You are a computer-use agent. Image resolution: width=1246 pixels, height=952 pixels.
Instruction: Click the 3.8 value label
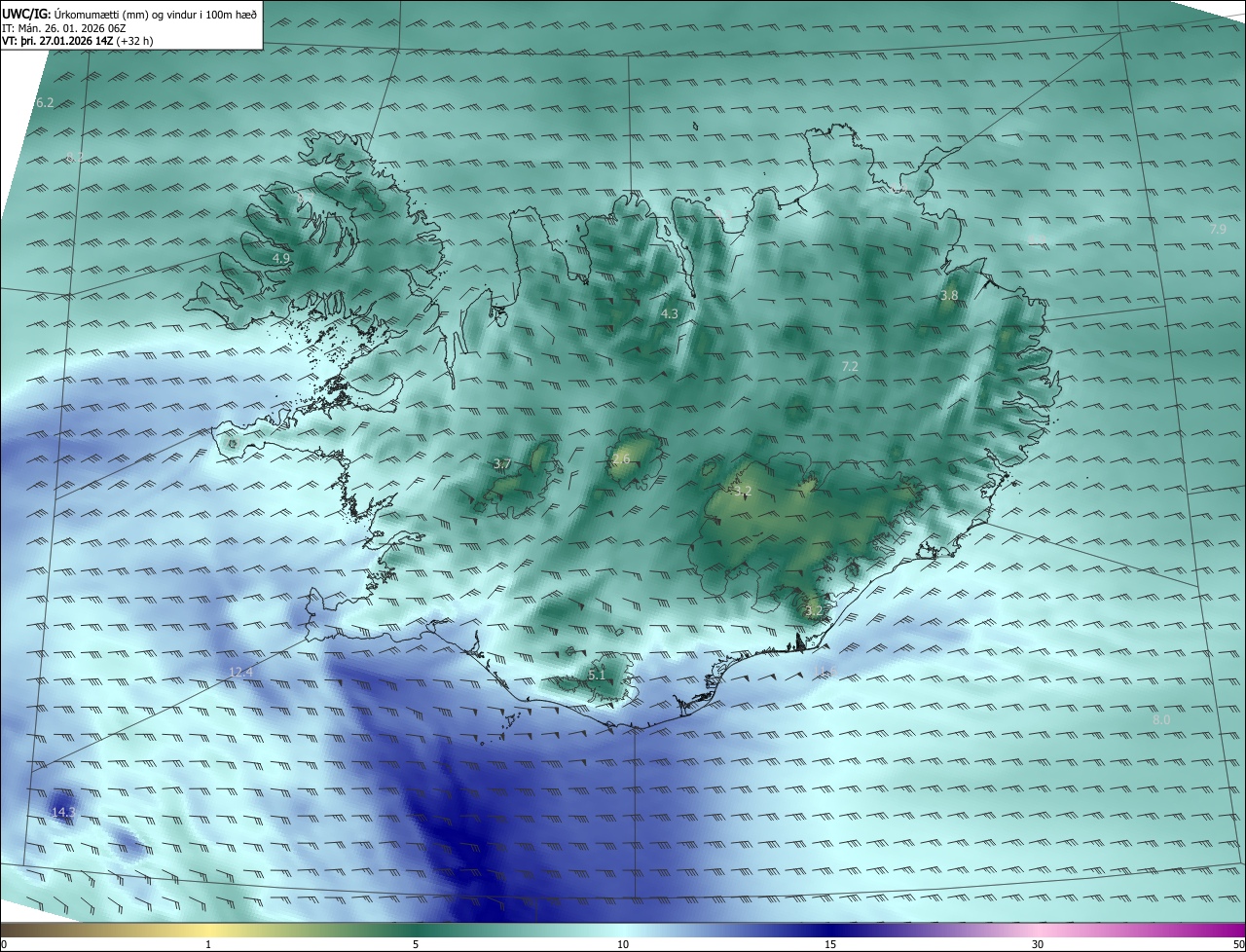(x=949, y=295)
